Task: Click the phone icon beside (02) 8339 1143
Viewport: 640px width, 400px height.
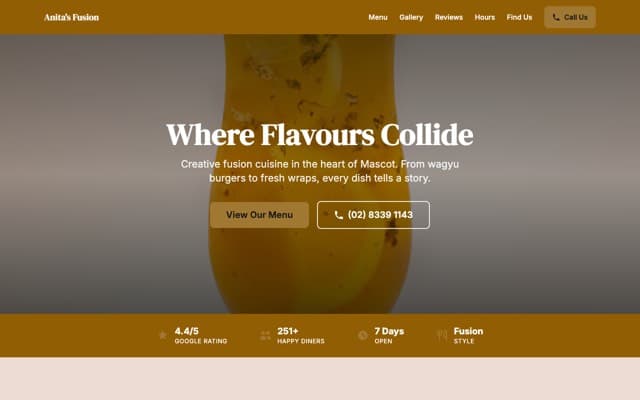Action: (338, 215)
